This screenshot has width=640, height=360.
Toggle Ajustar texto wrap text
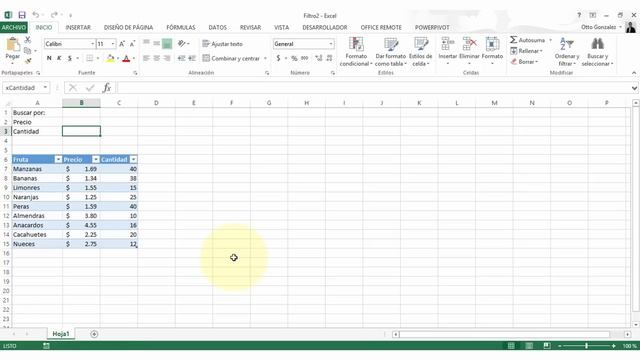pyautogui.click(x=222, y=44)
